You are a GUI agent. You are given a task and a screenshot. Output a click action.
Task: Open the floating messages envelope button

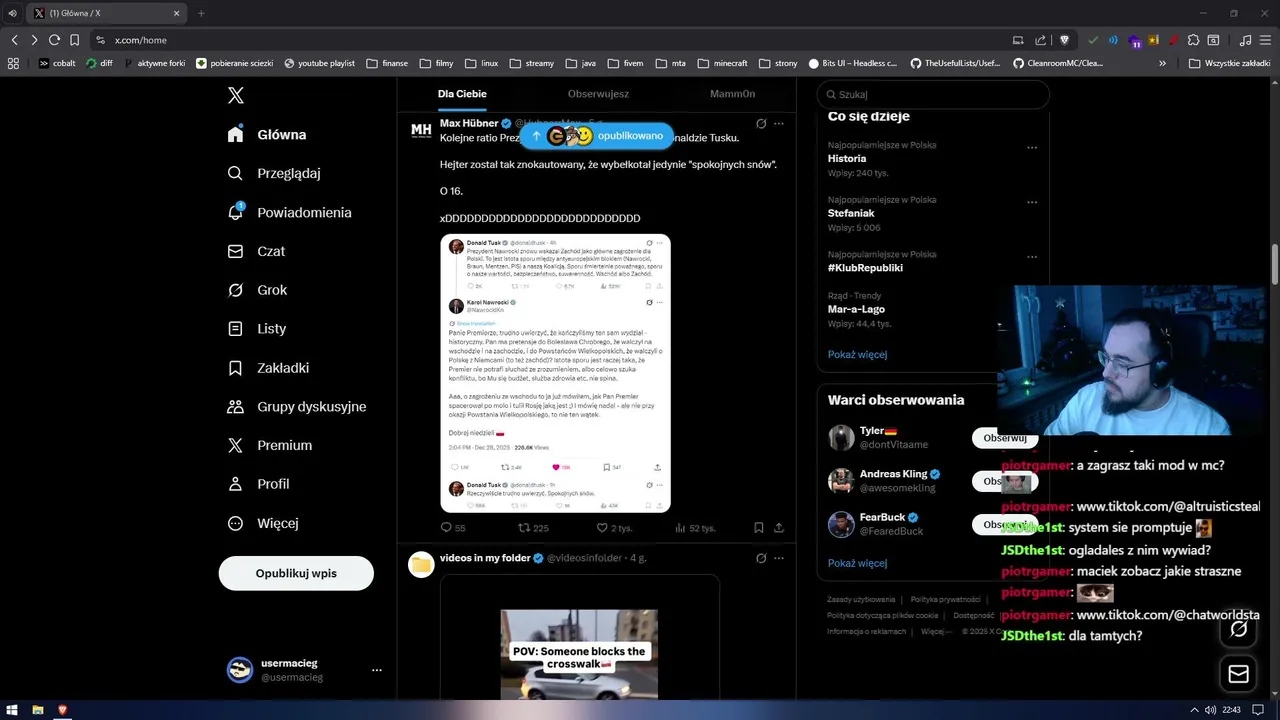click(1239, 674)
